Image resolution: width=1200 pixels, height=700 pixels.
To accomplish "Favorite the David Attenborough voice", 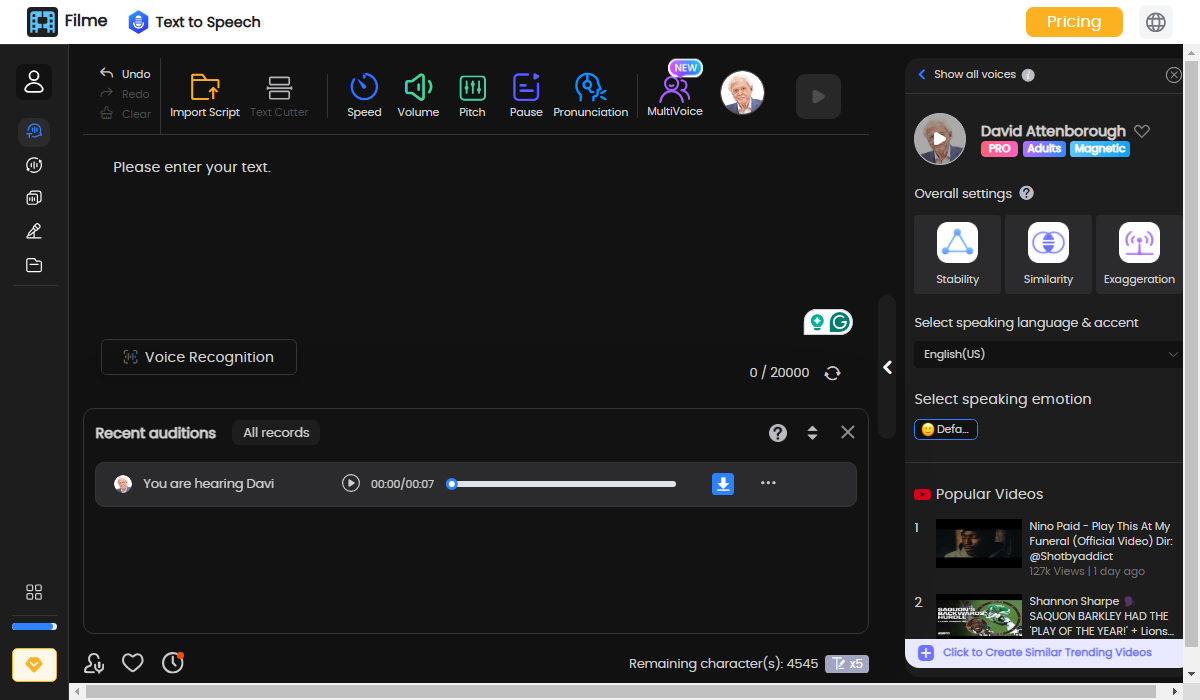I will click(1142, 131).
